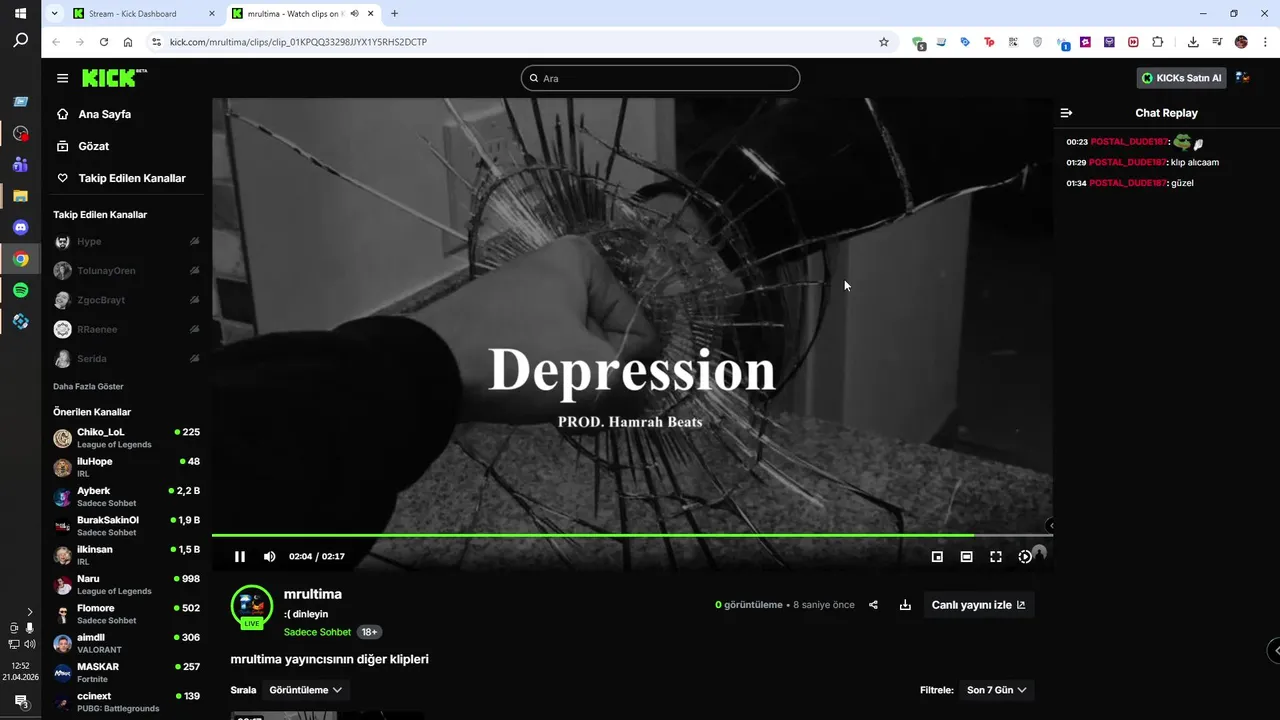Open recommended channel MASKAR
The image size is (1280, 720).
127,672
